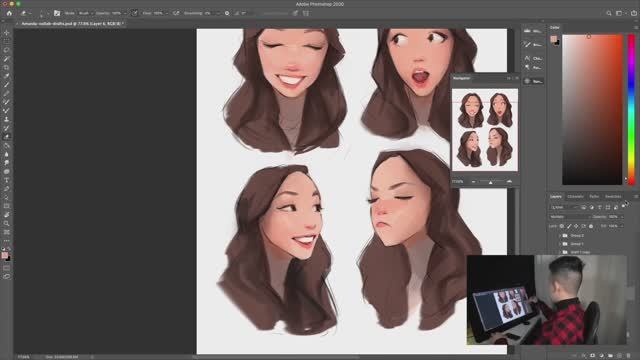The image size is (640, 360).
Task: Click the add layer mask icon
Action: pyautogui.click(x=593, y=356)
